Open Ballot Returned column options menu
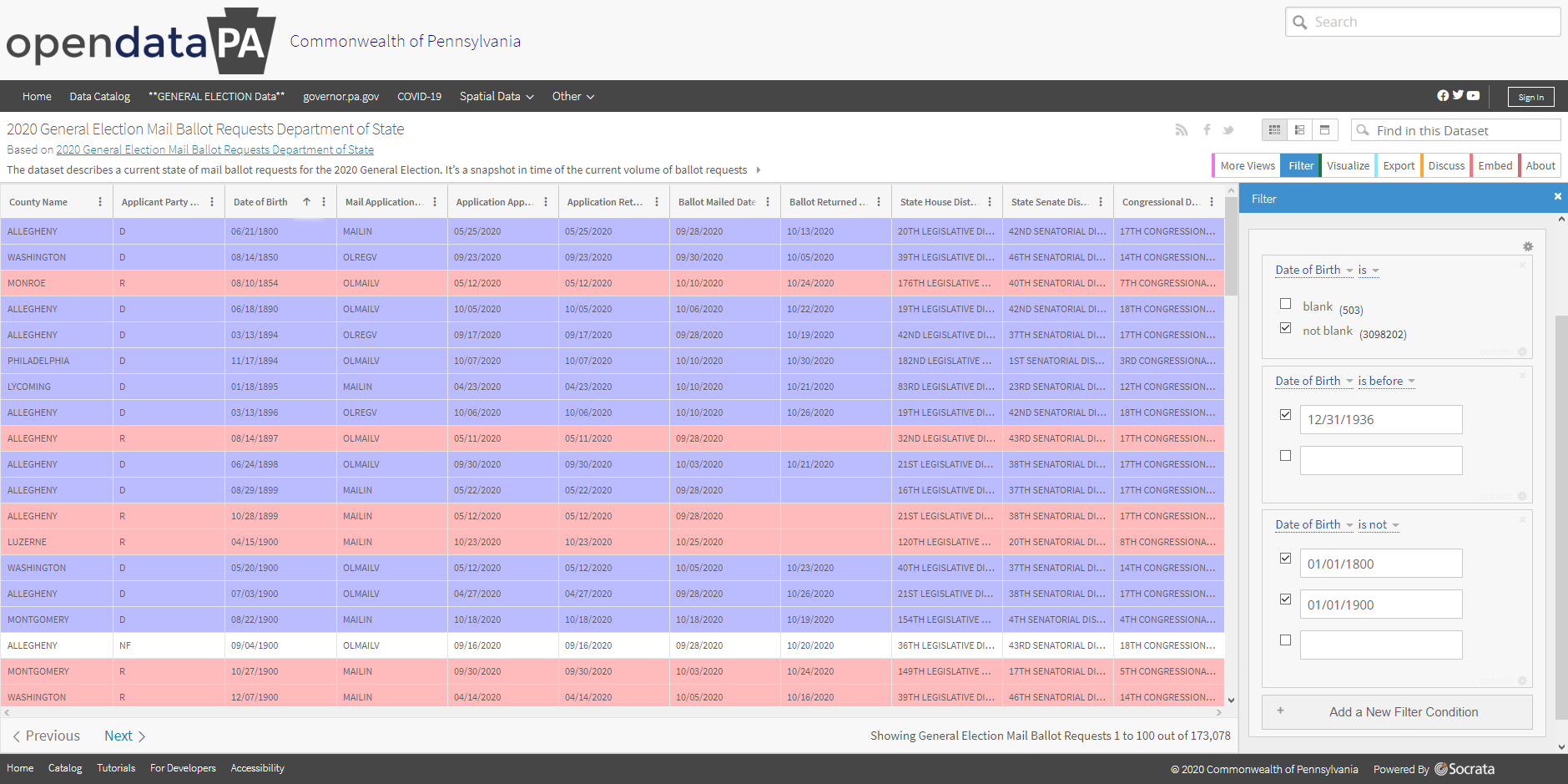Screen dimensions: 1568x784 click(x=879, y=202)
